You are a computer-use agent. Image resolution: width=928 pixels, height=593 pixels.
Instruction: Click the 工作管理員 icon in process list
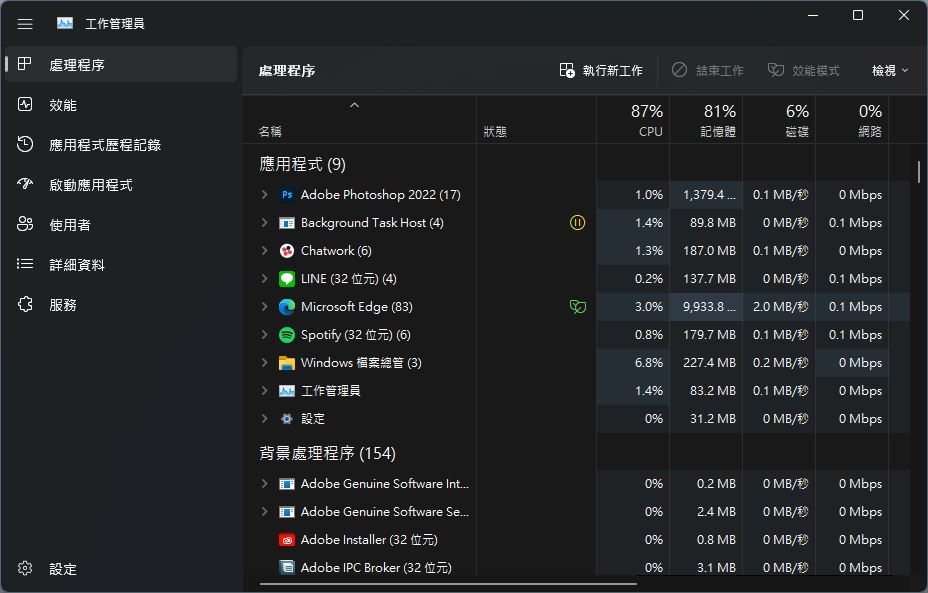coord(287,391)
